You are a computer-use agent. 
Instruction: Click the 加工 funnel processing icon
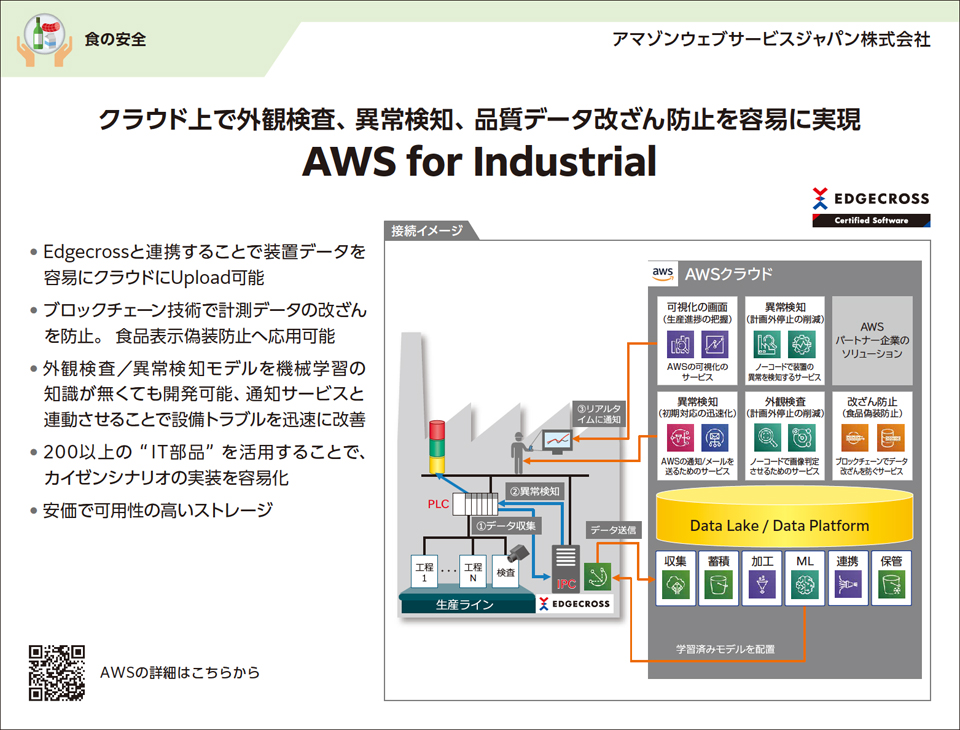coord(762,585)
